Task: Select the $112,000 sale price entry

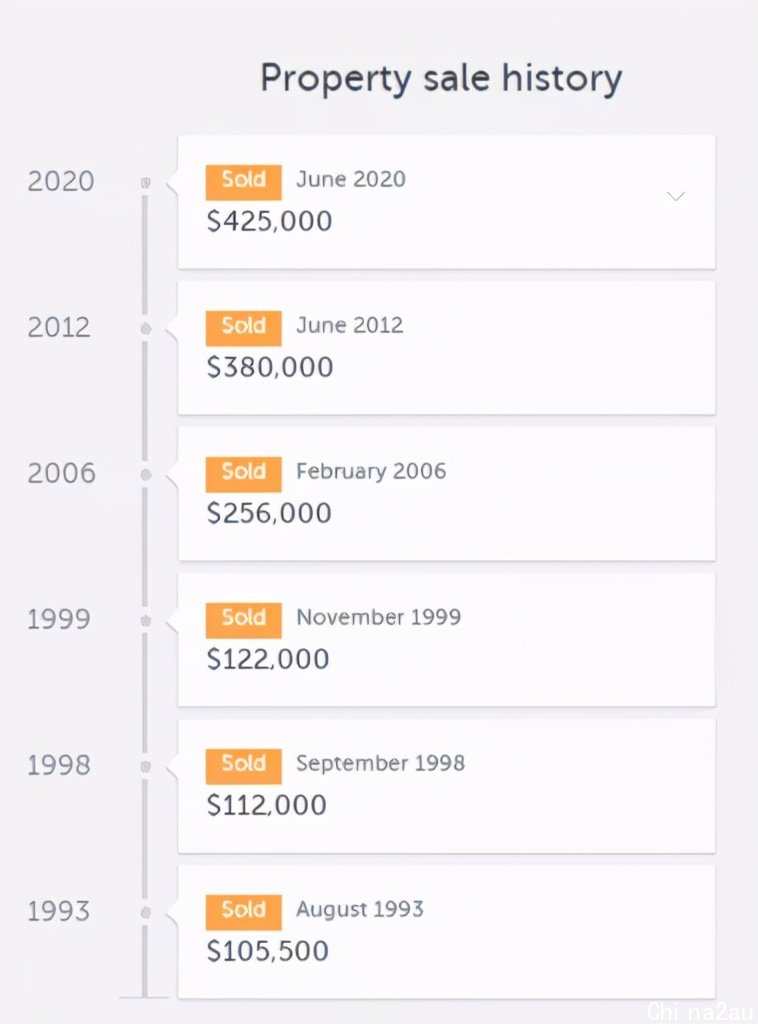Action: click(447, 786)
